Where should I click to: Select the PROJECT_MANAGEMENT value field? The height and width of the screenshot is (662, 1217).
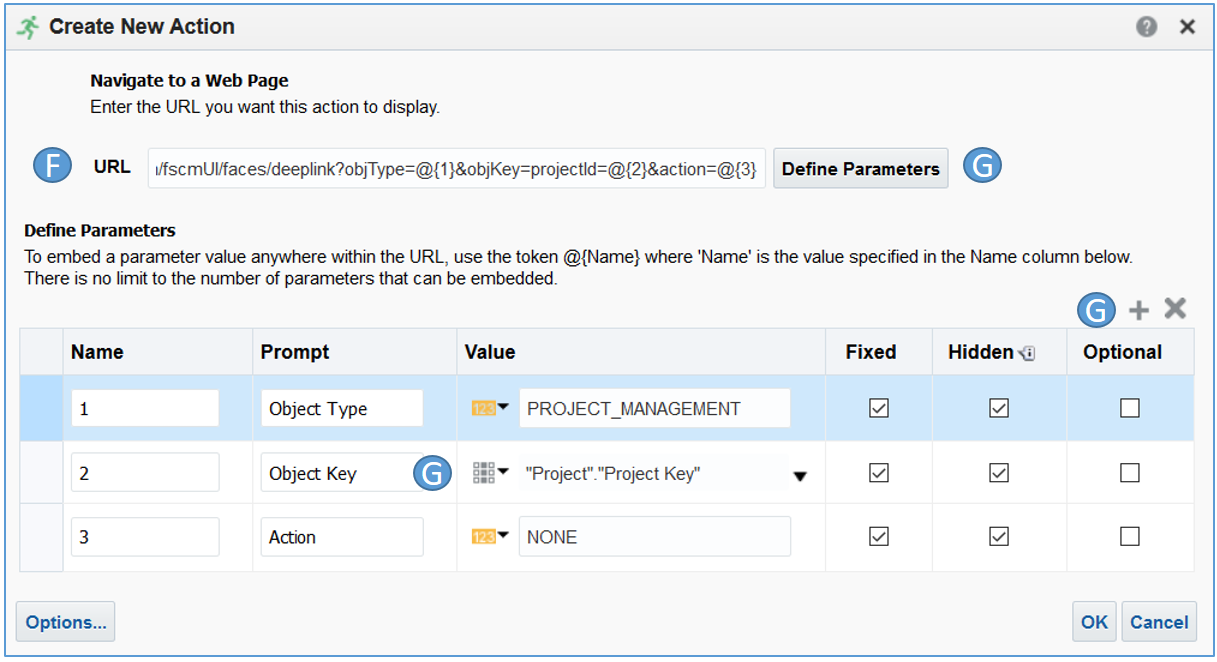[x=654, y=408]
